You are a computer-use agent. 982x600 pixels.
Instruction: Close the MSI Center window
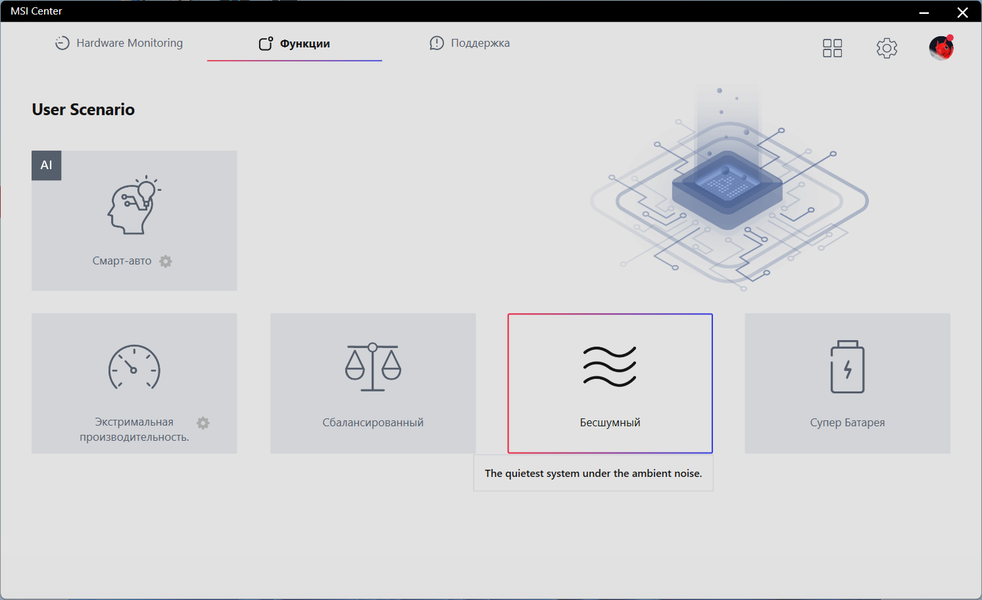[x=963, y=12]
